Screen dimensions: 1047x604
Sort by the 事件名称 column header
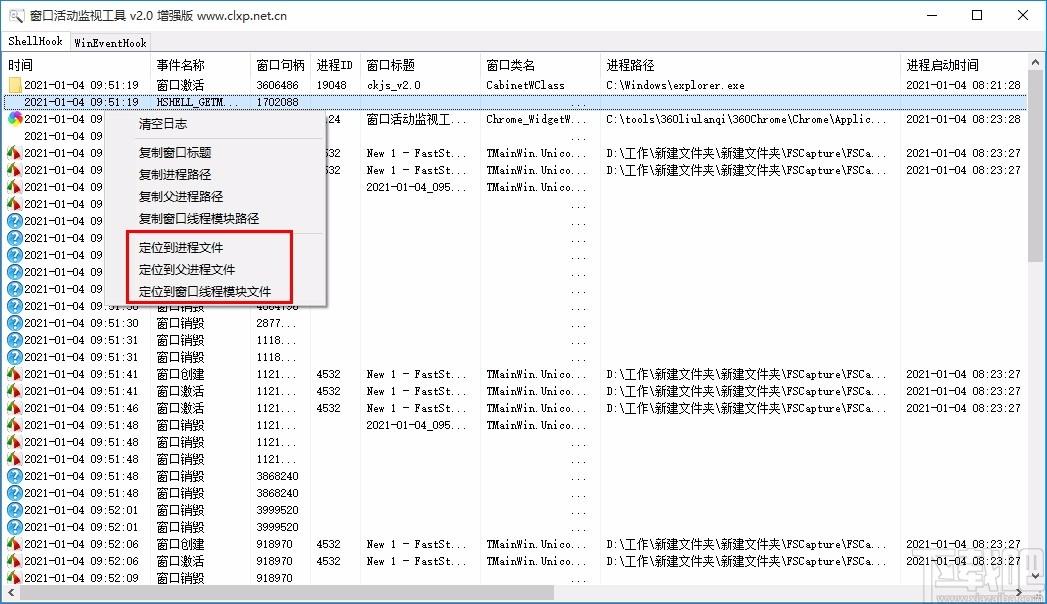pos(200,65)
